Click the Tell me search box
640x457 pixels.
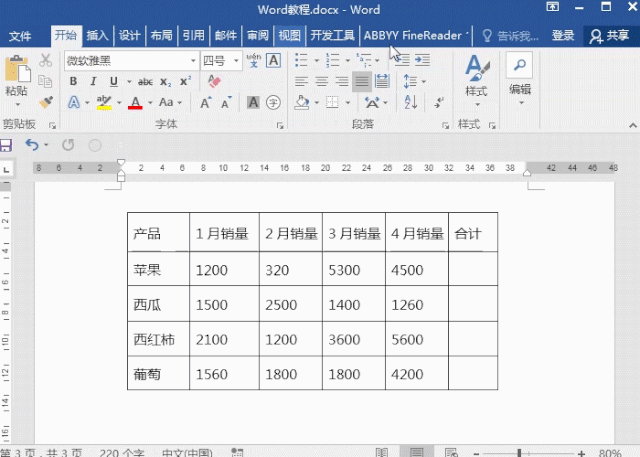coord(511,36)
